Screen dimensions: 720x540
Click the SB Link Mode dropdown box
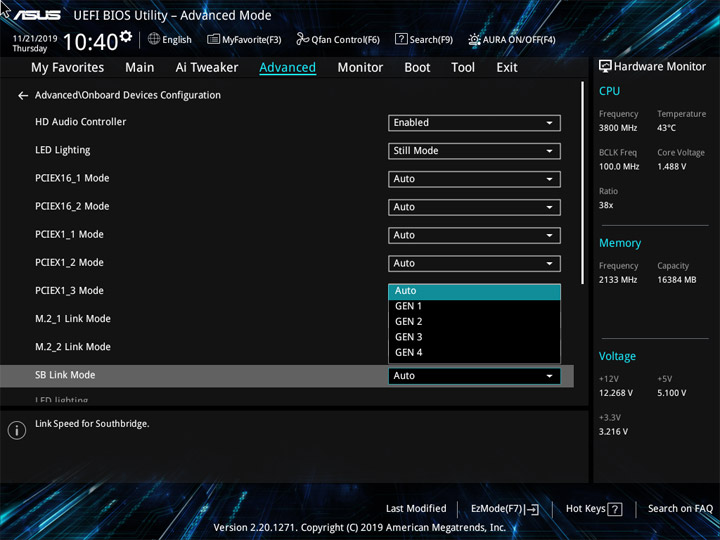point(474,376)
